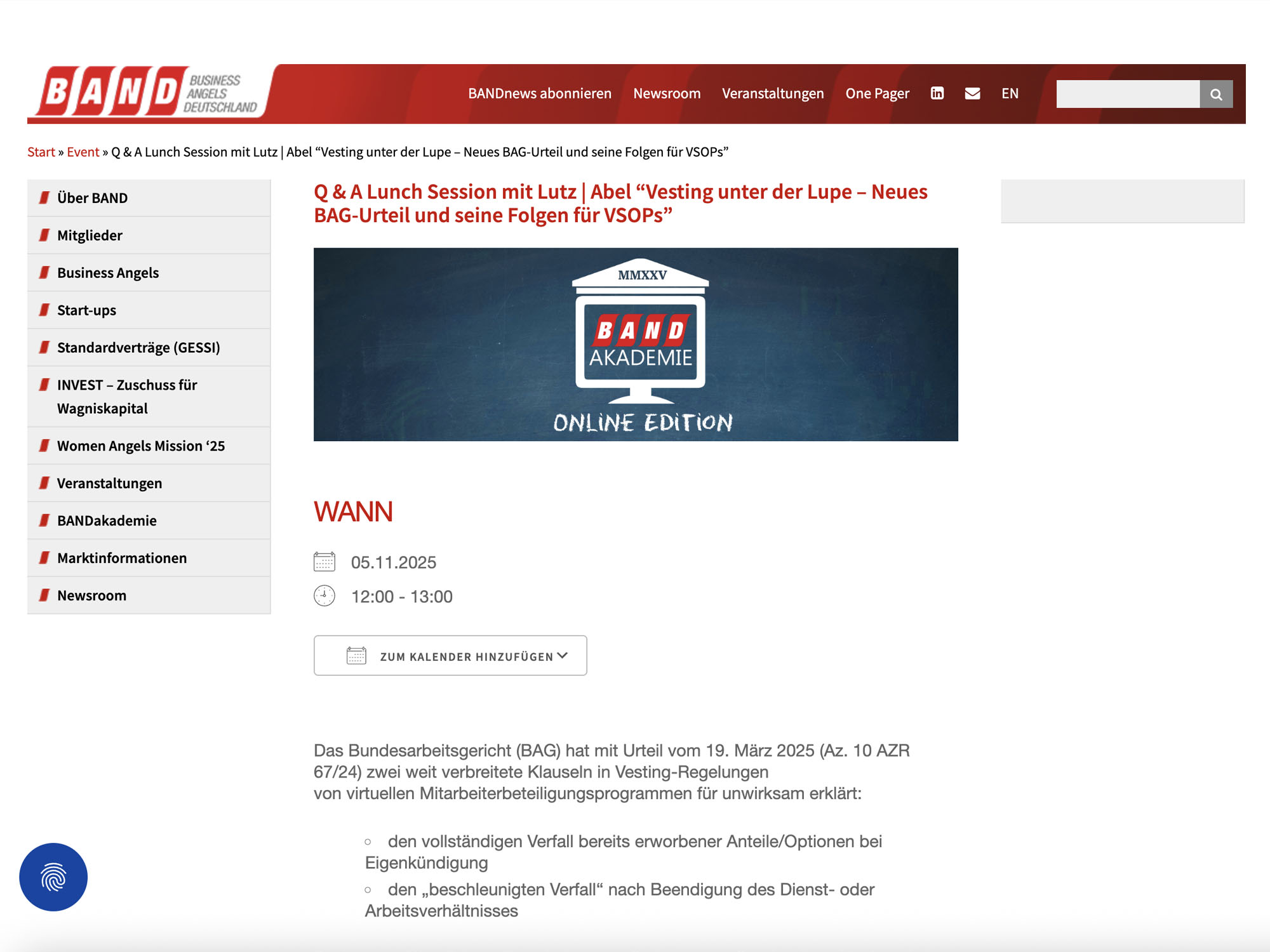This screenshot has width=1270, height=952.
Task: Click the WANN section heading
Action: pyautogui.click(x=353, y=512)
